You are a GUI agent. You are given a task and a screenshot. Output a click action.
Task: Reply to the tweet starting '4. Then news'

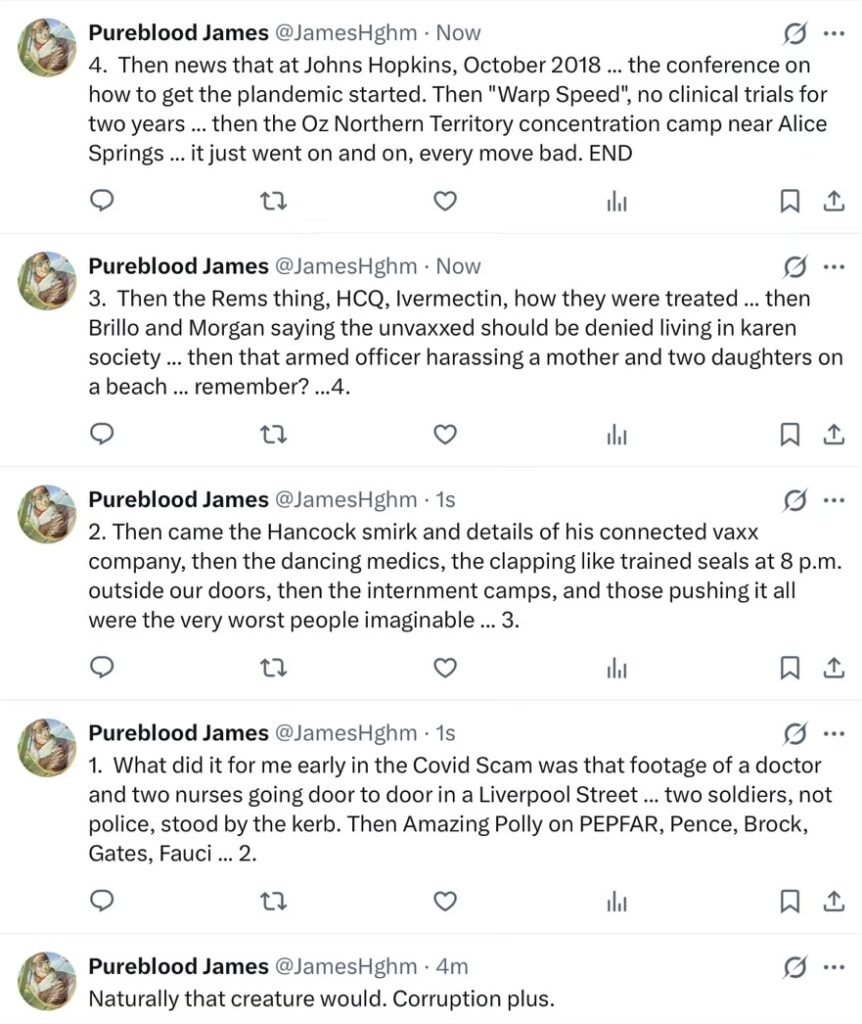102,201
